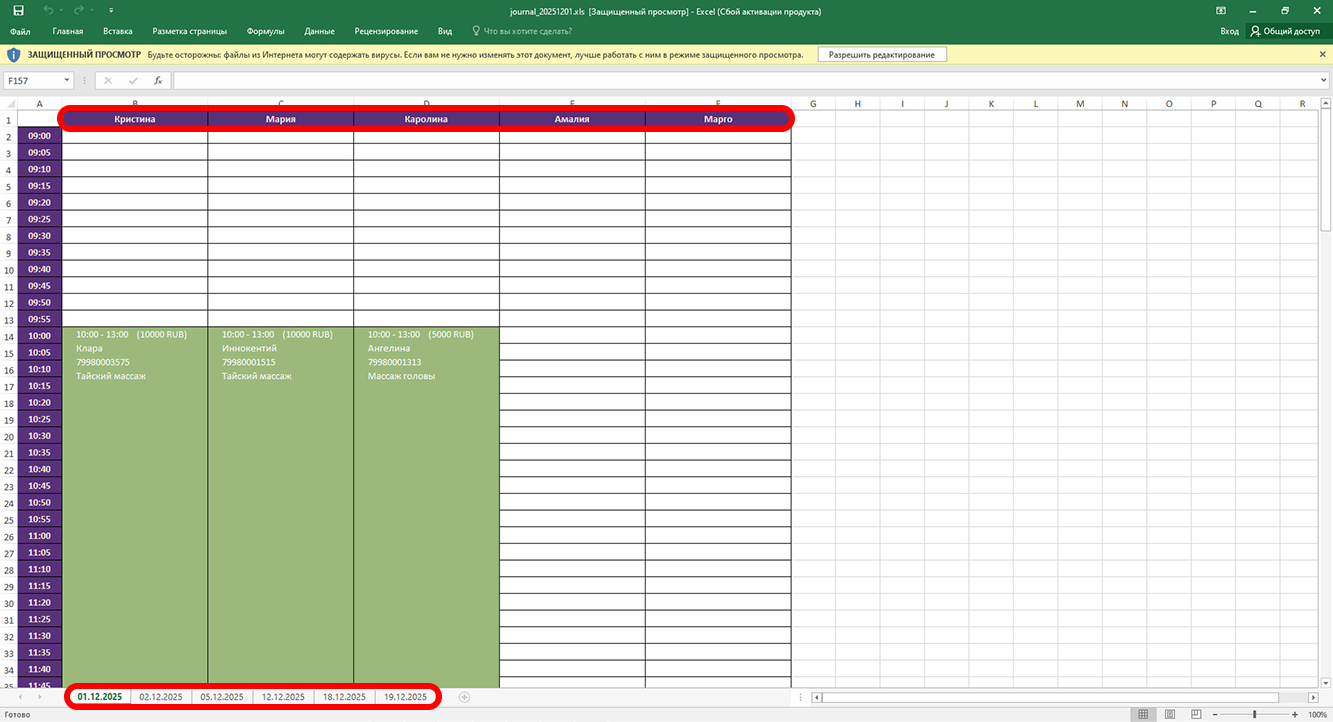Close the Protected View warning bar

point(1322,55)
